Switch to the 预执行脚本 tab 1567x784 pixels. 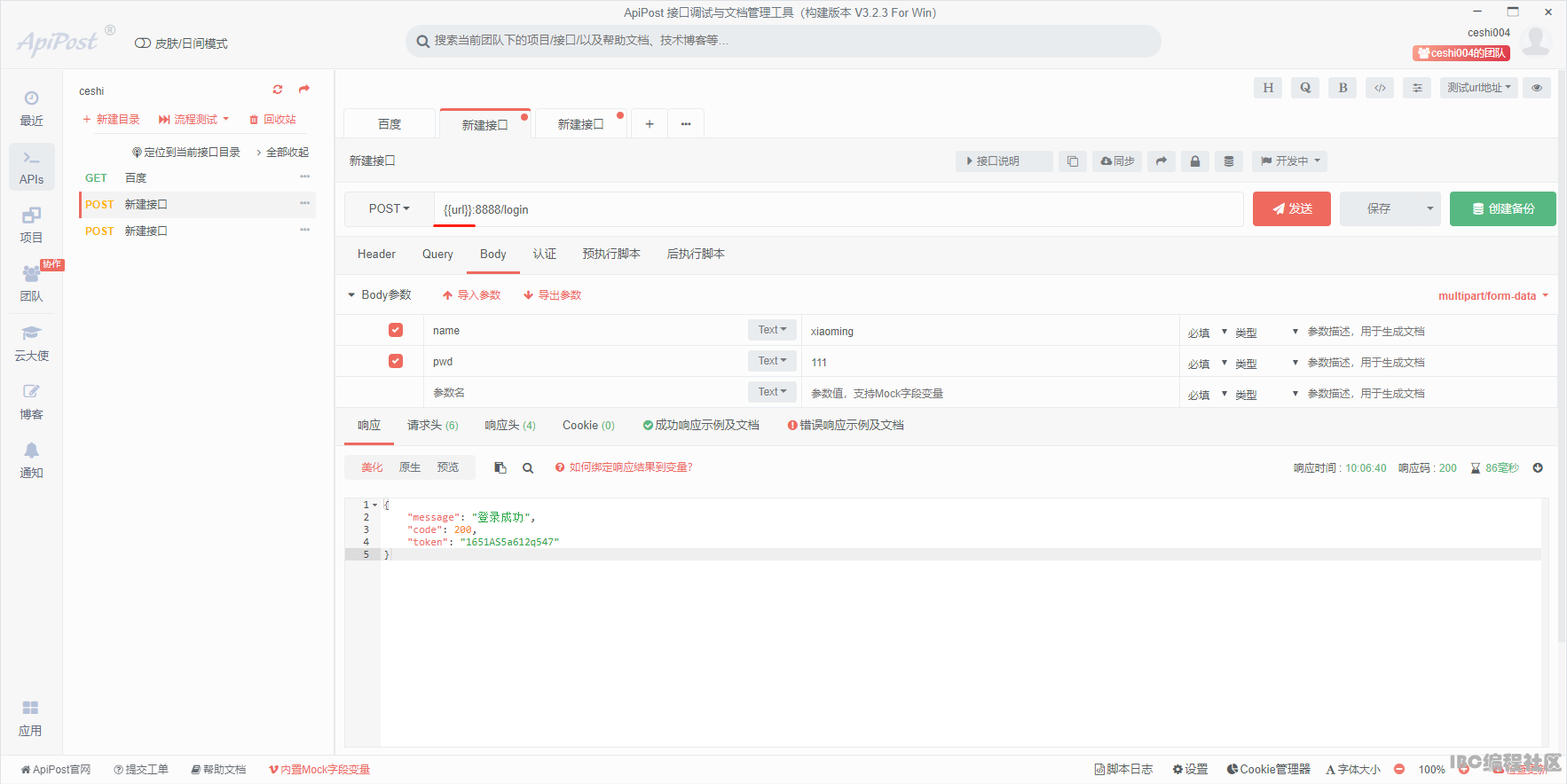(x=611, y=255)
